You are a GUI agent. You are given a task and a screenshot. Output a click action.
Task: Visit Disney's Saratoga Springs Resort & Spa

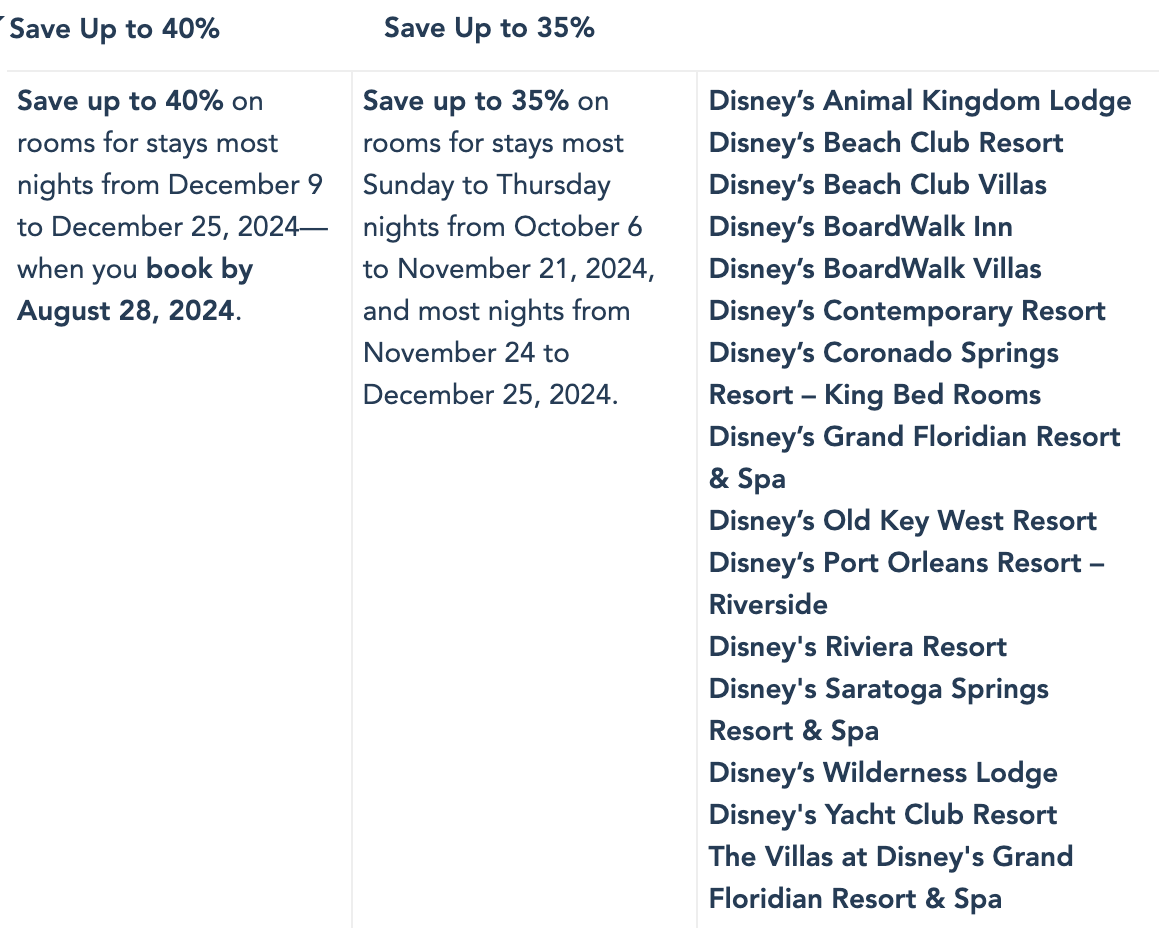pyautogui.click(x=878, y=710)
